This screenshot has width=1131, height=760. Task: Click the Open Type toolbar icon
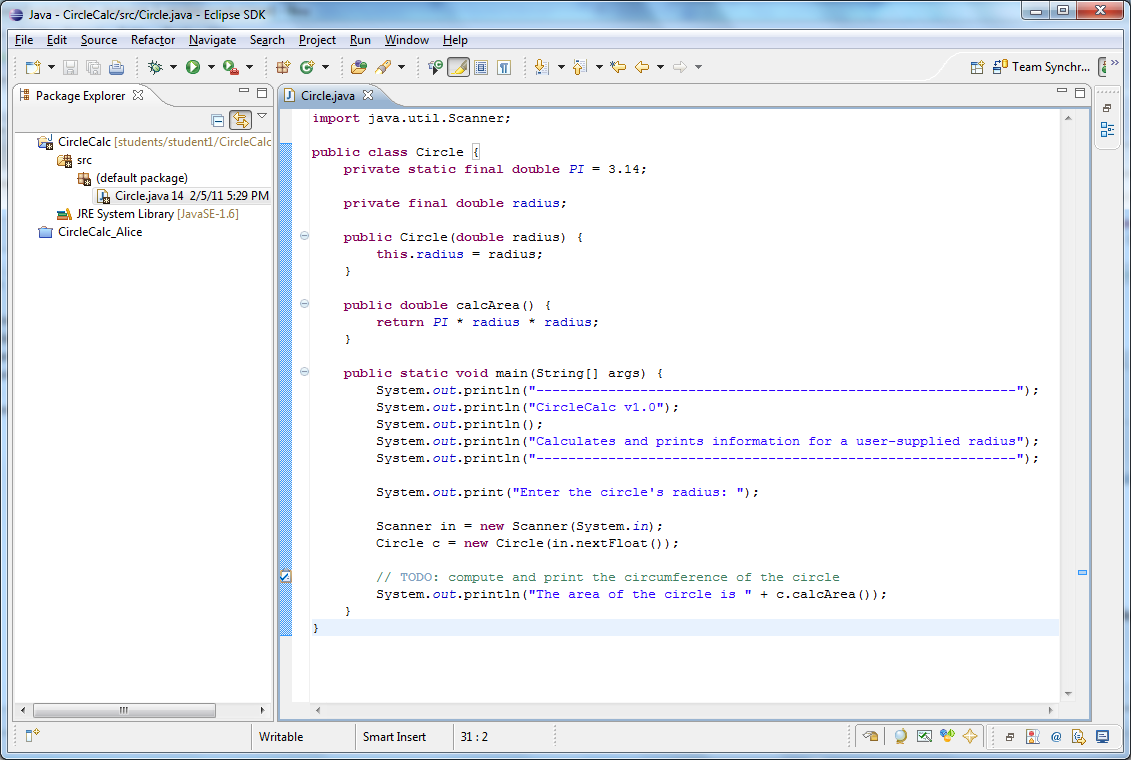point(359,67)
